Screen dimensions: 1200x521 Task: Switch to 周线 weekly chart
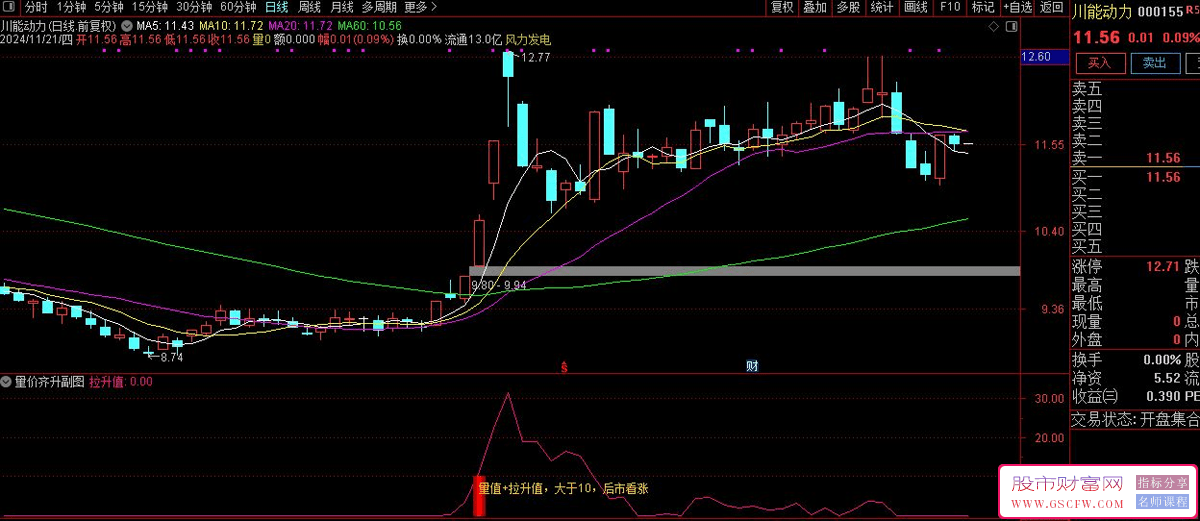point(309,7)
